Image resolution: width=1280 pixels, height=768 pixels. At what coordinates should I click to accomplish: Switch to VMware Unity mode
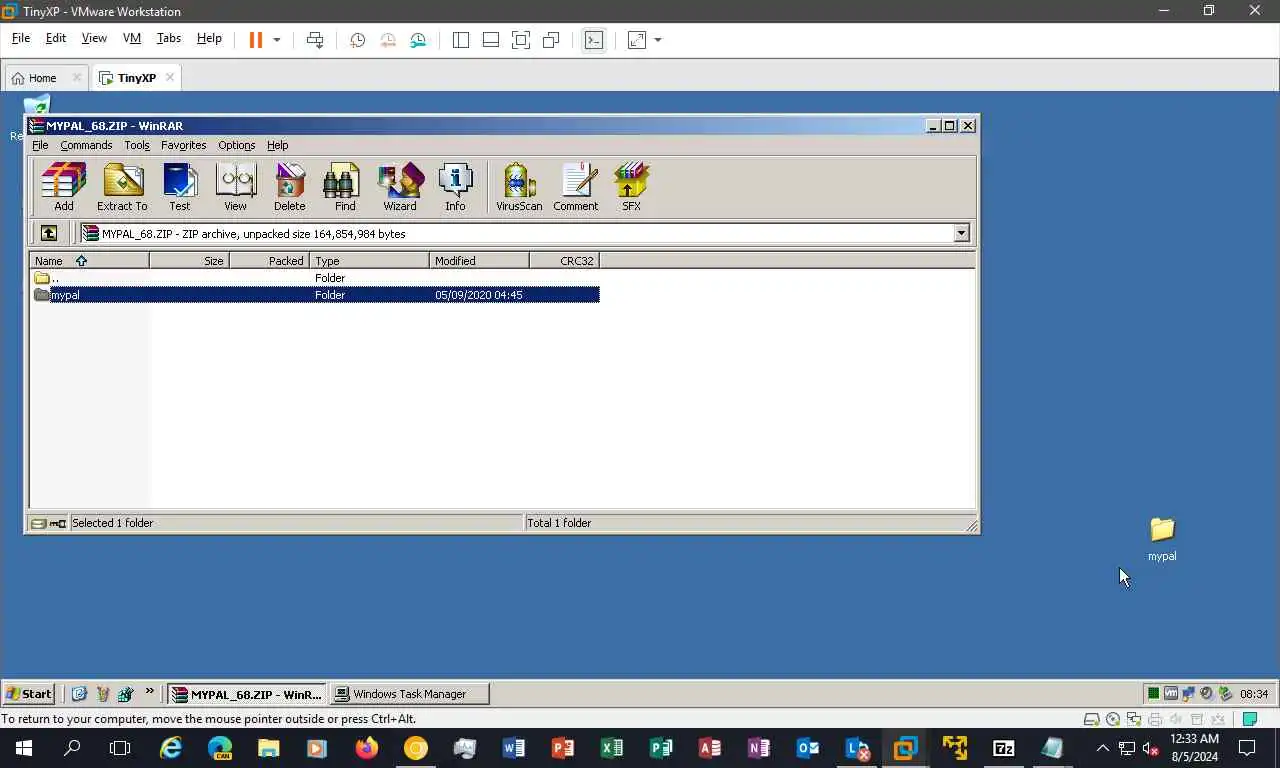point(551,40)
